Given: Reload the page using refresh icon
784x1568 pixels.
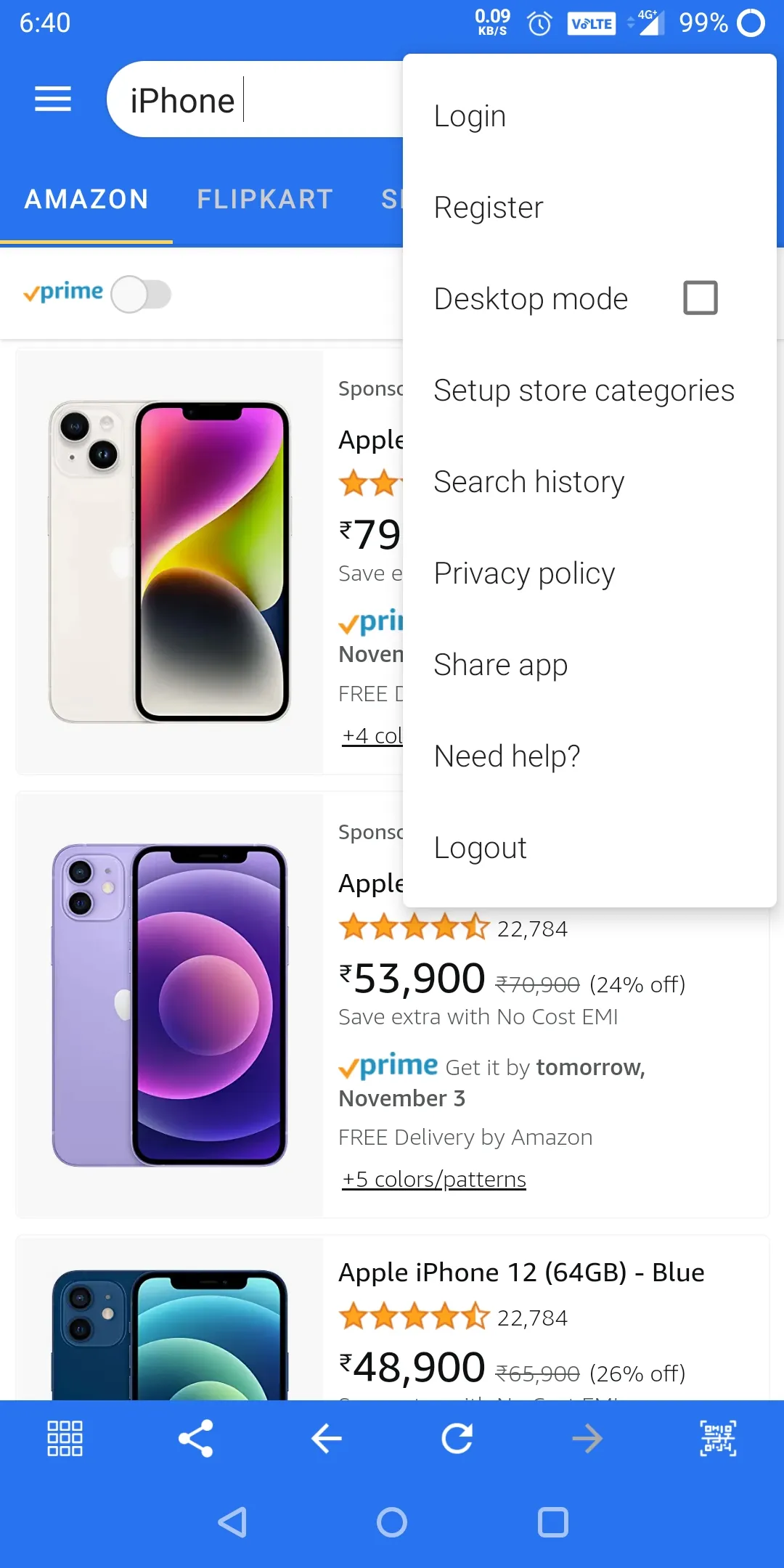Looking at the screenshot, I should [457, 1438].
